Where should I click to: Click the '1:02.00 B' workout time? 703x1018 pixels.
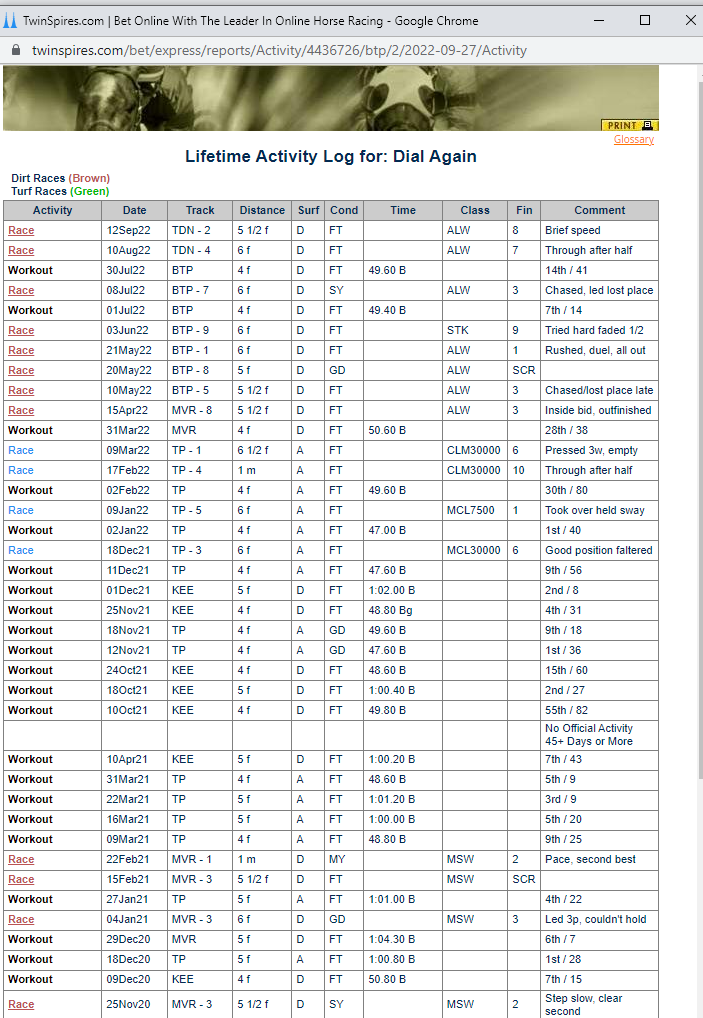coord(392,590)
